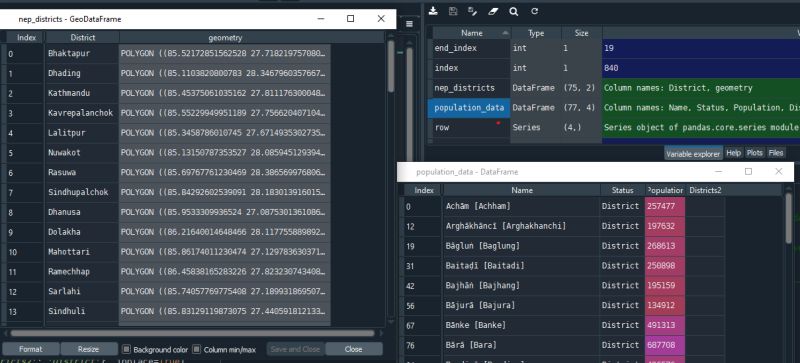Sort variables by the Name column header

[471, 33]
